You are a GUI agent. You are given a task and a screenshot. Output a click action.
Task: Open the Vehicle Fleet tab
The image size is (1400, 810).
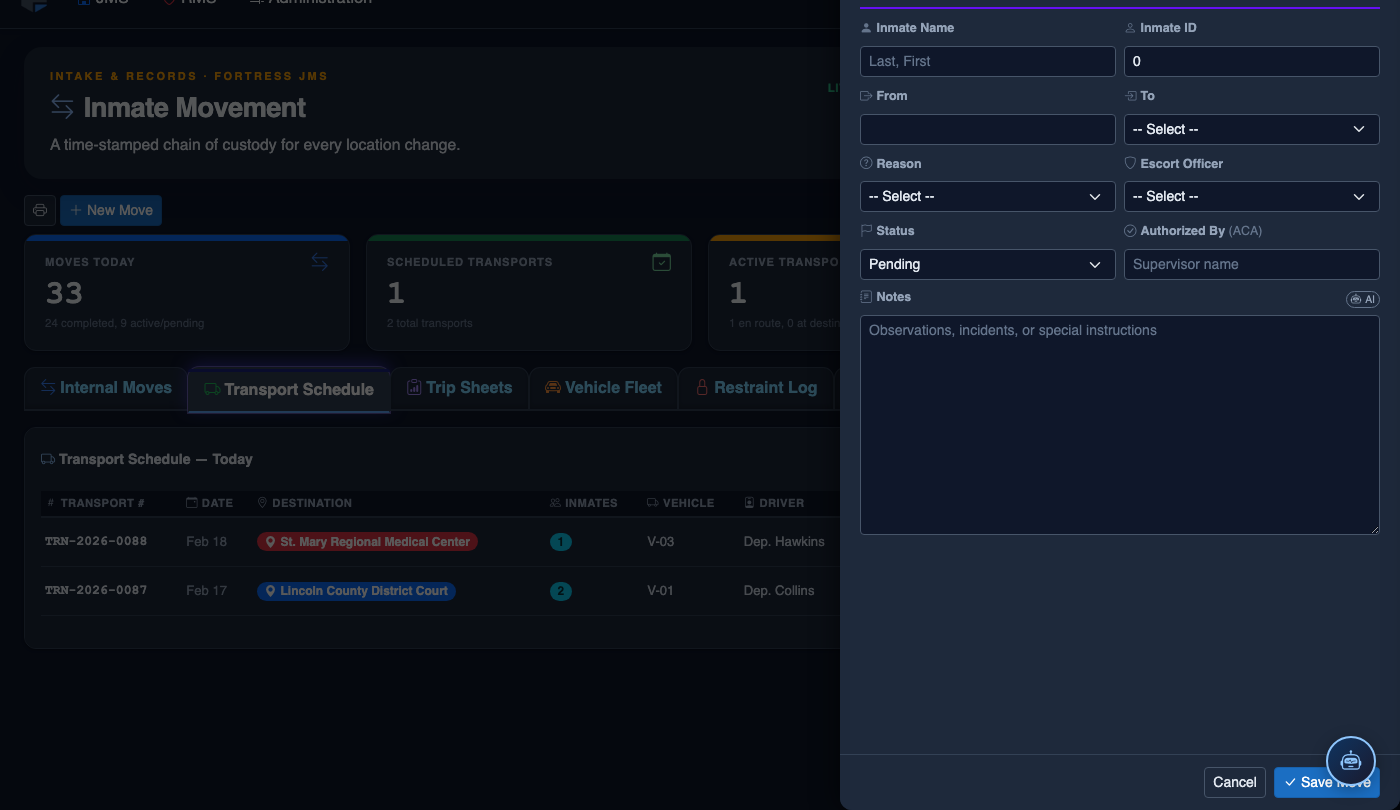coord(603,388)
